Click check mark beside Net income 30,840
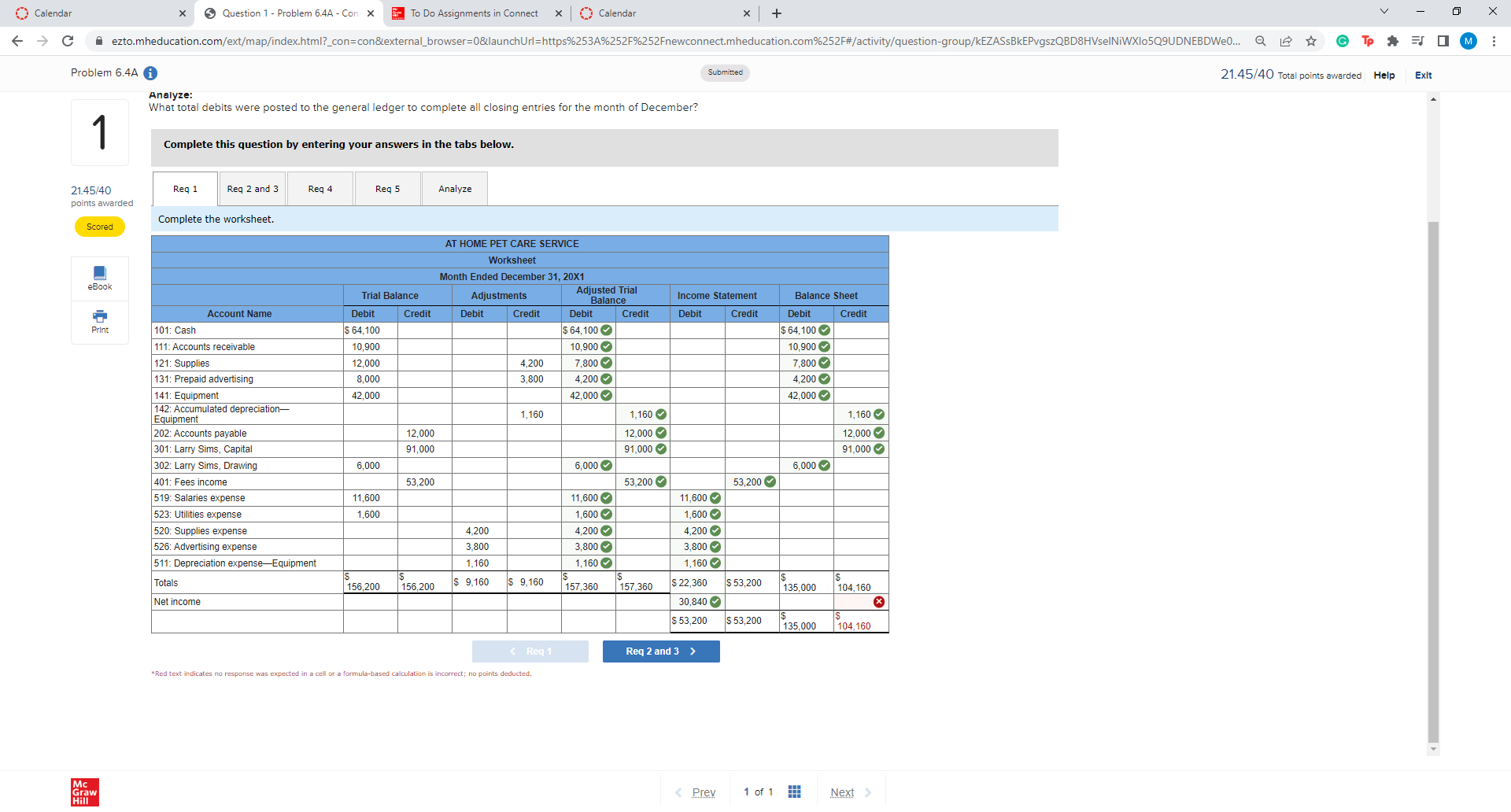 coord(715,602)
